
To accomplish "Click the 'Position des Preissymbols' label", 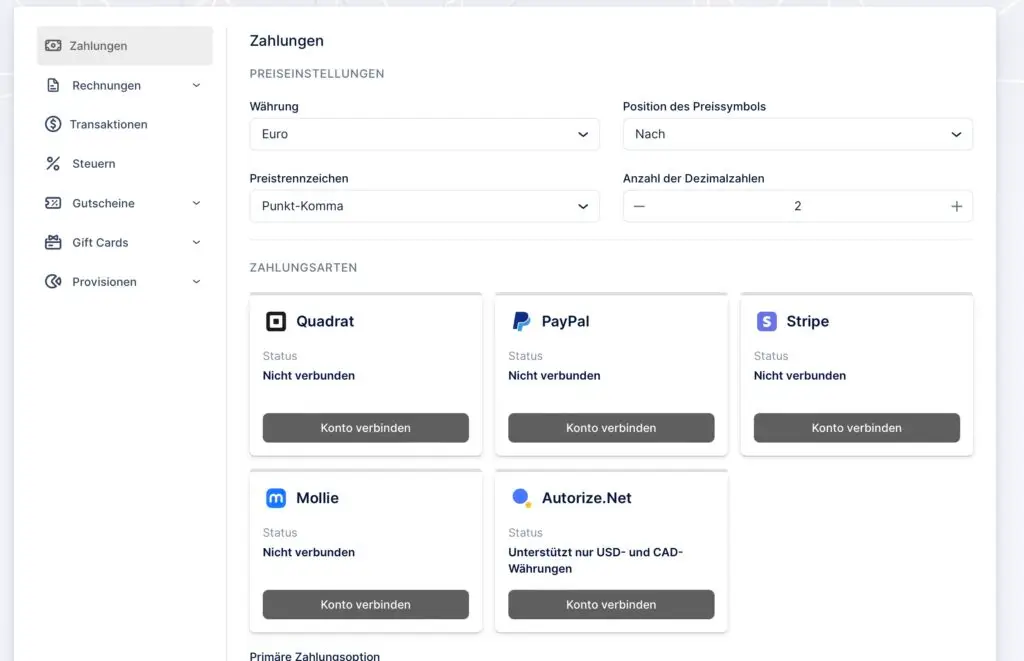I will pos(694,106).
